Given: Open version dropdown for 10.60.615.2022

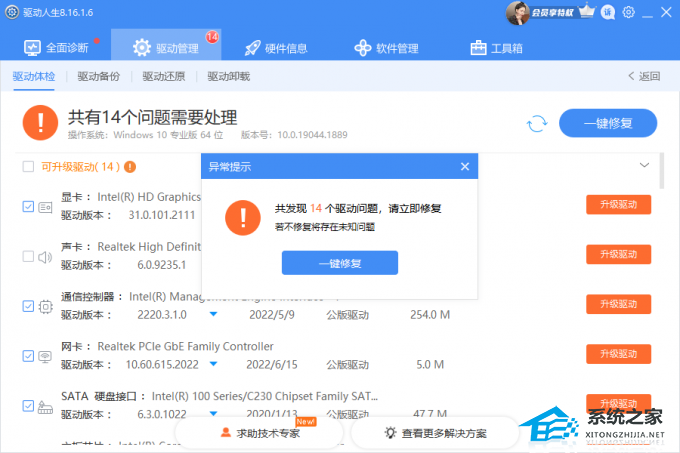Looking at the screenshot, I should [x=213, y=364].
